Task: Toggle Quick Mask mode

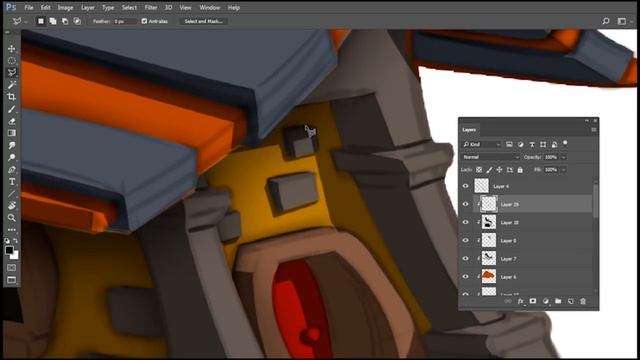Action: point(11,268)
